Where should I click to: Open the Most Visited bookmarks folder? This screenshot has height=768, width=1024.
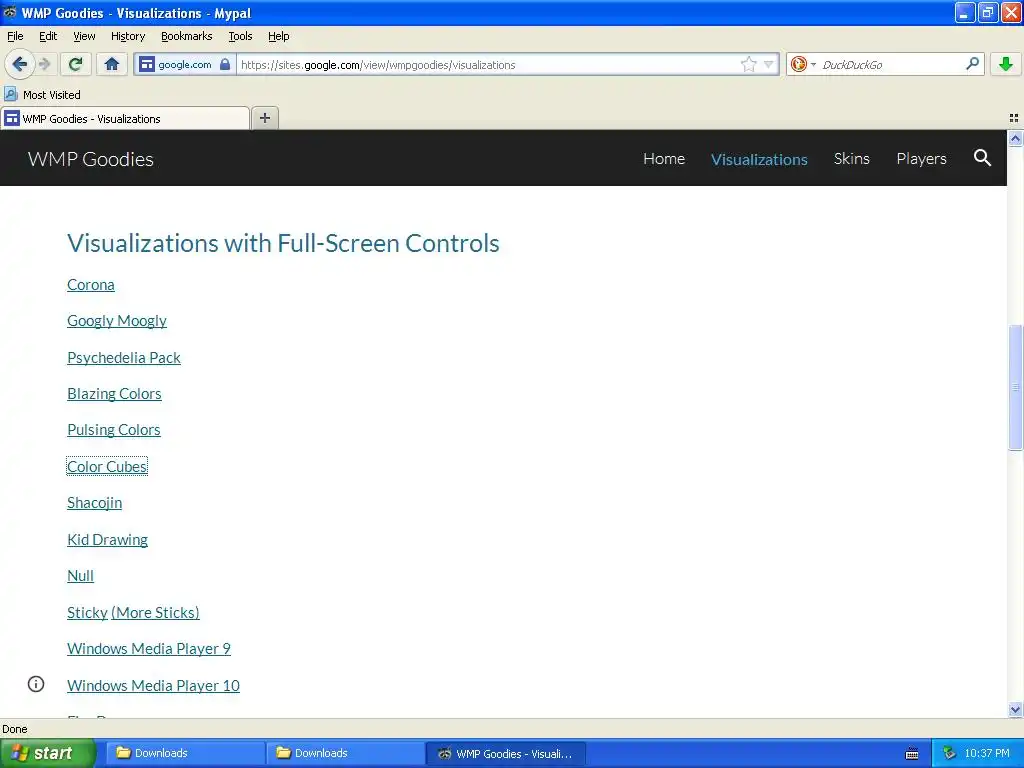pos(42,95)
